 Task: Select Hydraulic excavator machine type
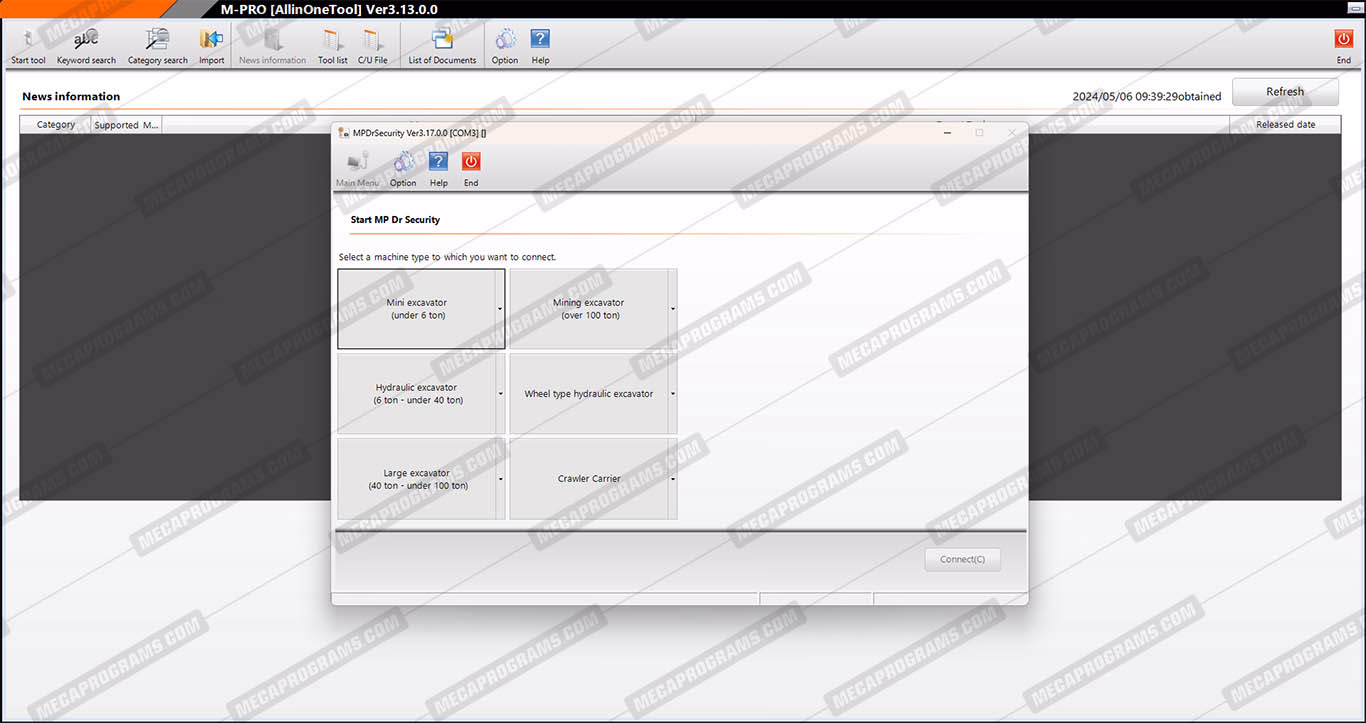tap(417, 394)
